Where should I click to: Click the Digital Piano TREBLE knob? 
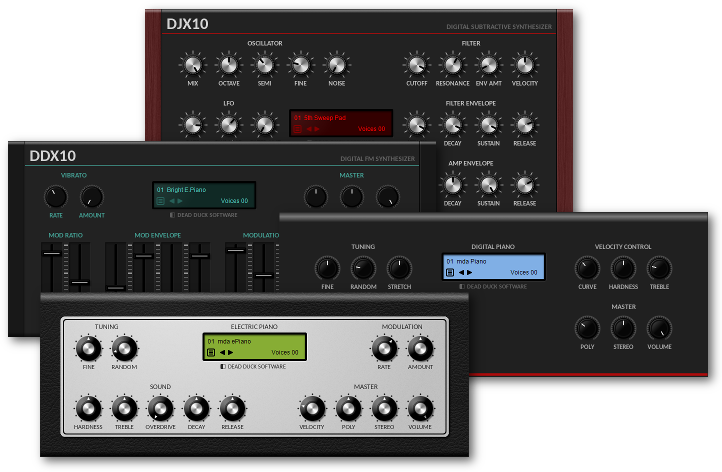click(x=659, y=268)
